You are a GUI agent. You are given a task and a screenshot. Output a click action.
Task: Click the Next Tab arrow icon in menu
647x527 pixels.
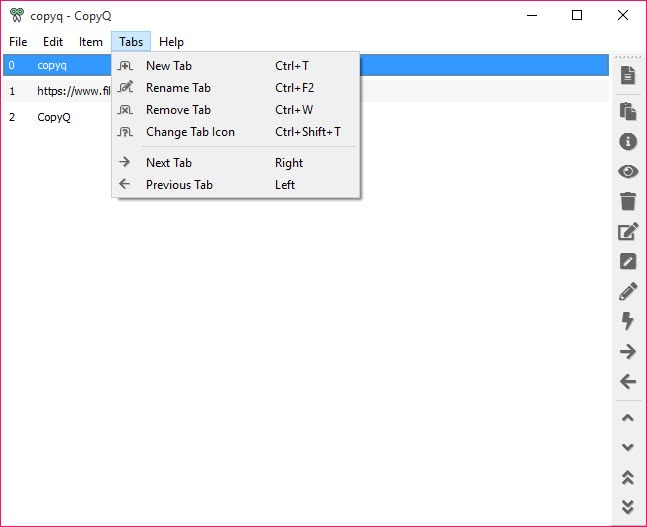click(124, 162)
